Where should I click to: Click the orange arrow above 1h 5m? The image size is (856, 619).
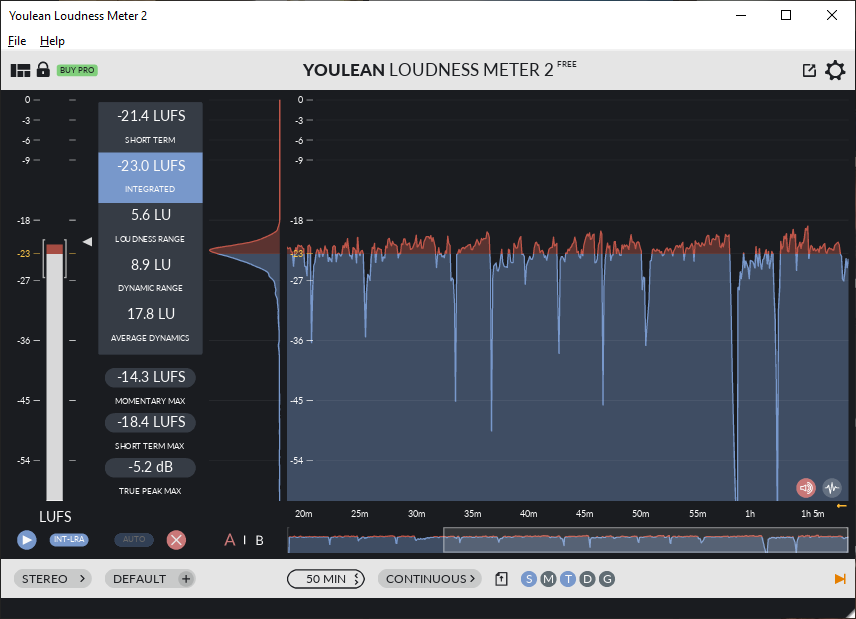[842, 506]
